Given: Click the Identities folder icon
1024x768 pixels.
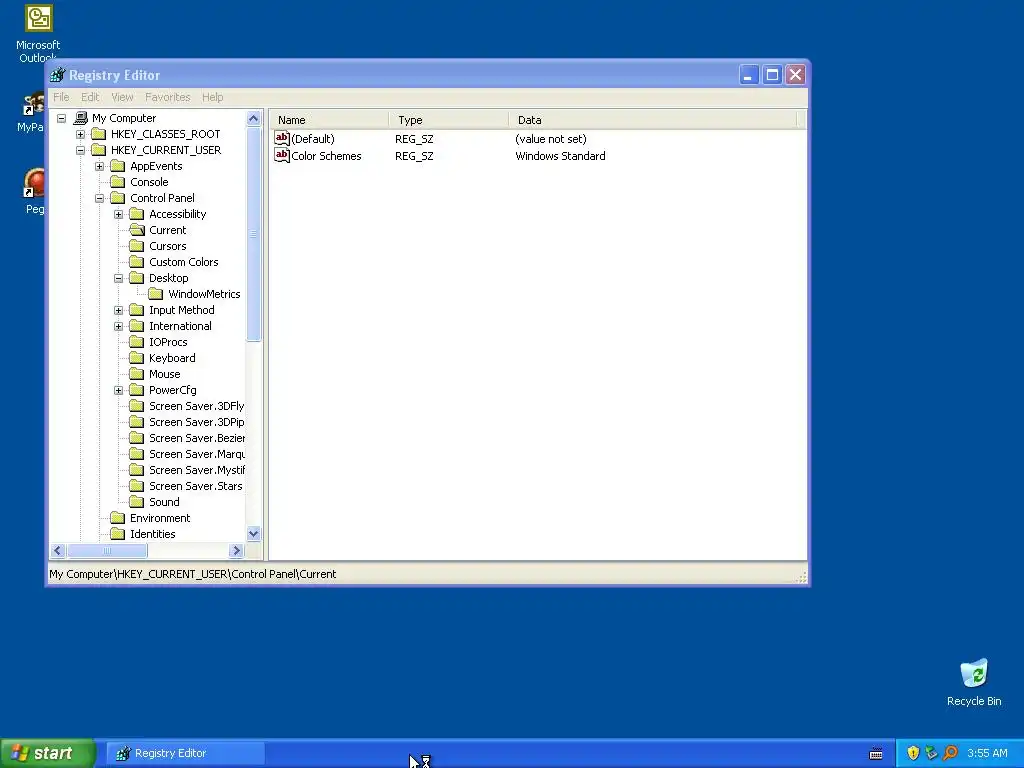Looking at the screenshot, I should coord(118,534).
